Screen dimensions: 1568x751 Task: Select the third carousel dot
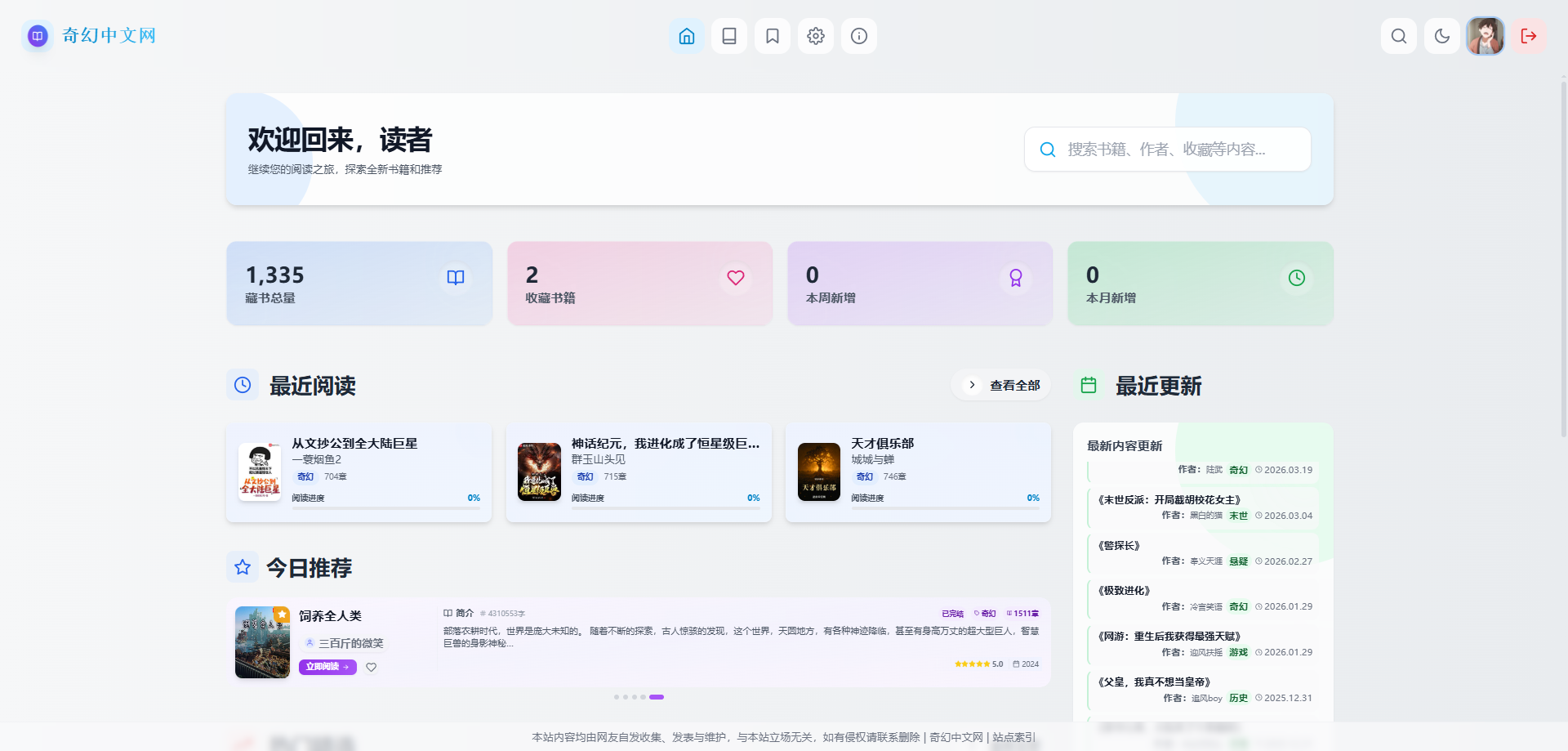pos(635,697)
